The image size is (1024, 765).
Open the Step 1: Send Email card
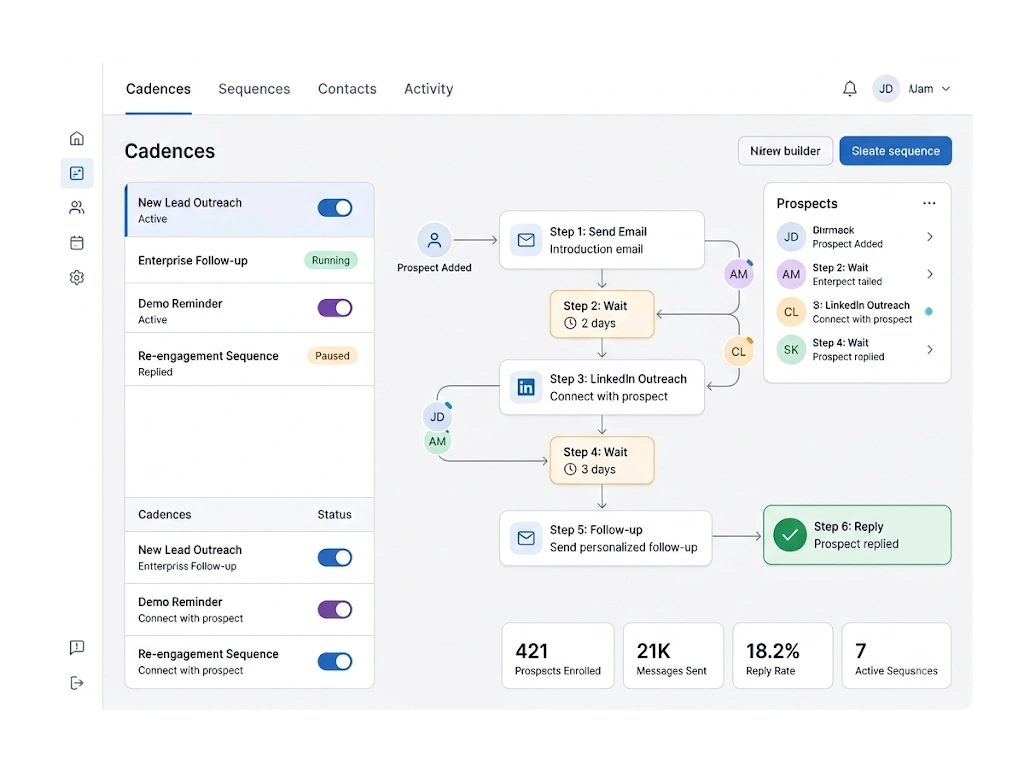point(601,240)
